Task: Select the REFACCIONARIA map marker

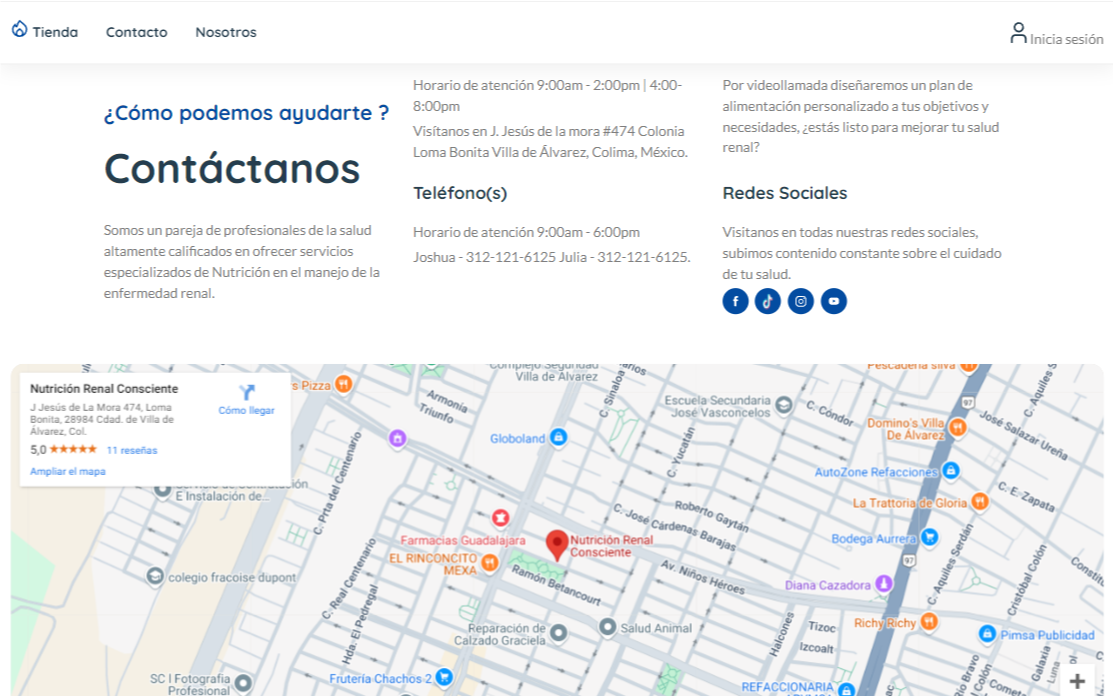Action: pyautogui.click(x=845, y=689)
